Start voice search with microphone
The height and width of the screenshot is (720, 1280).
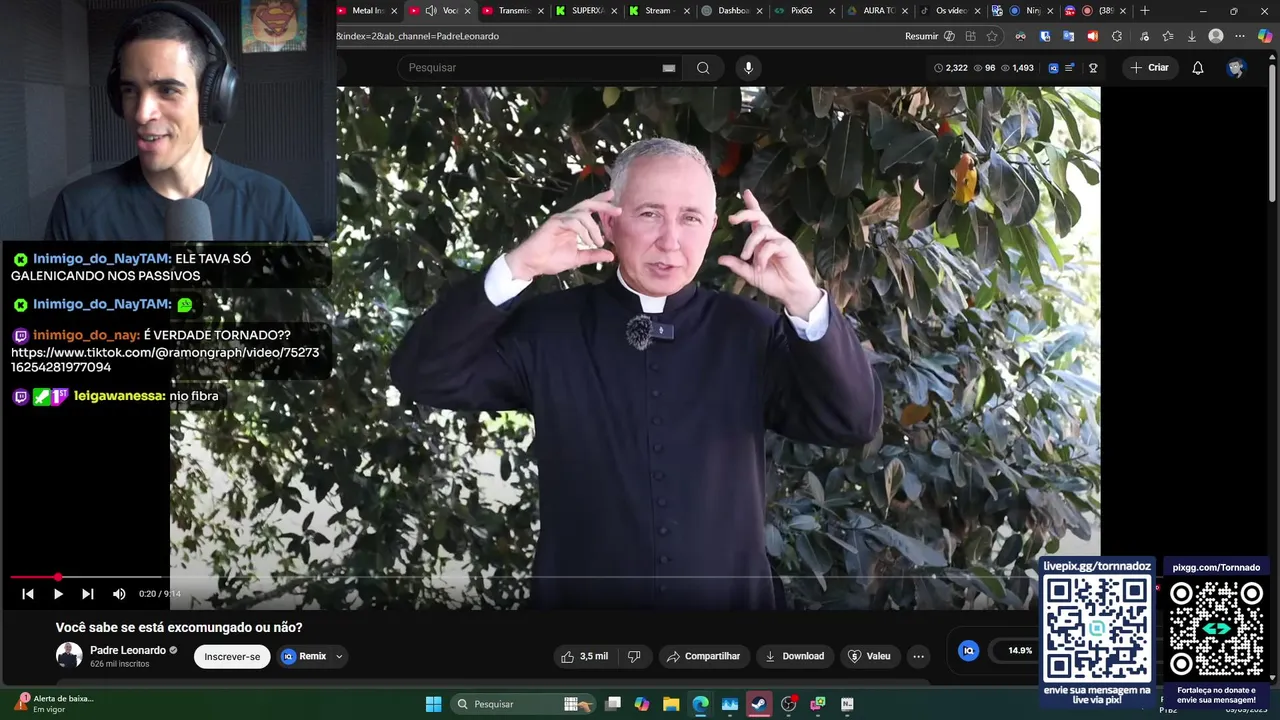click(748, 67)
